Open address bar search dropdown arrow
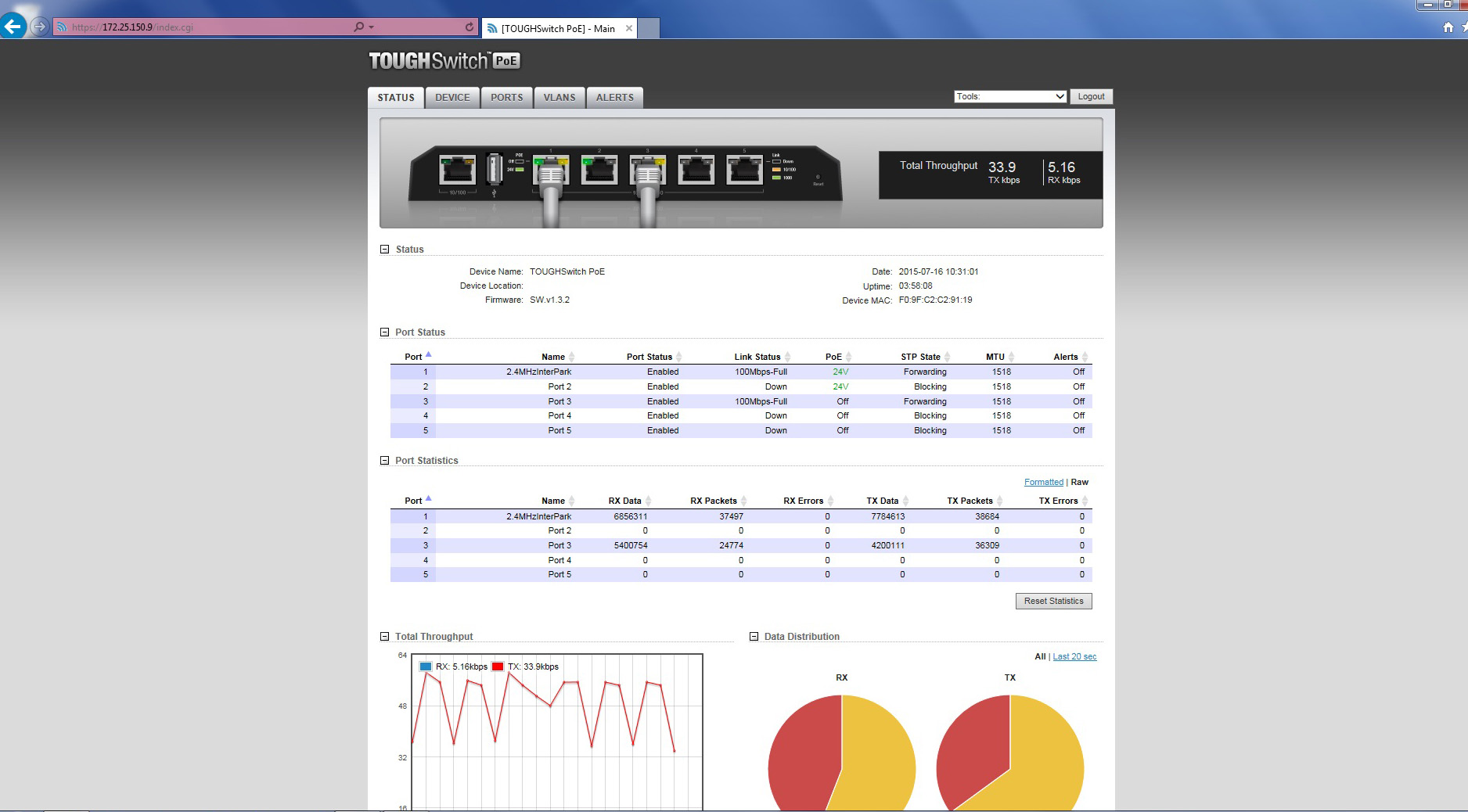Screen dimensions: 1468x812 pos(372,27)
